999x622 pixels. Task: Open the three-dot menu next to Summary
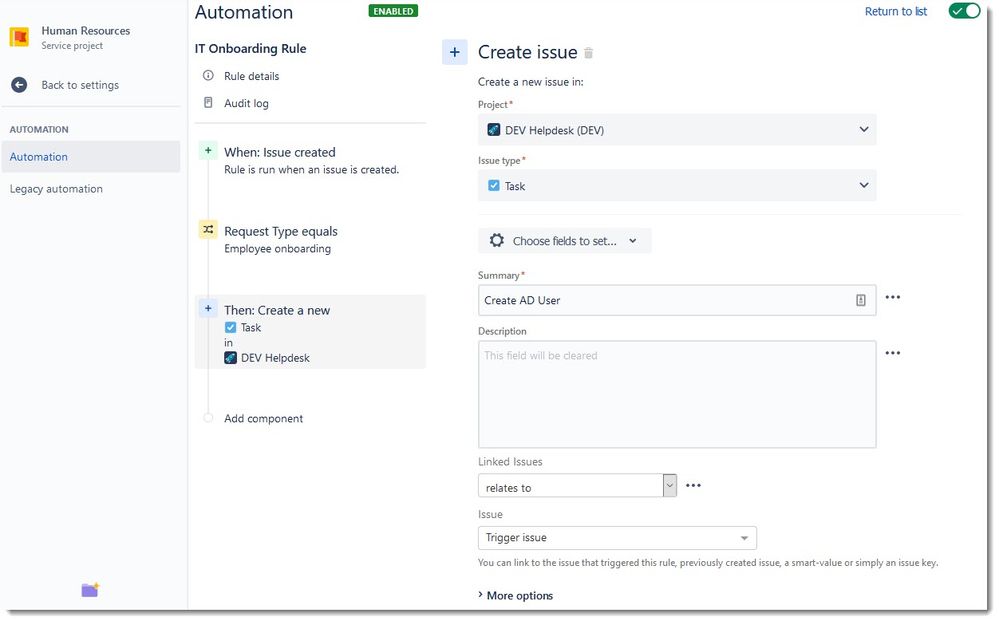tap(893, 297)
